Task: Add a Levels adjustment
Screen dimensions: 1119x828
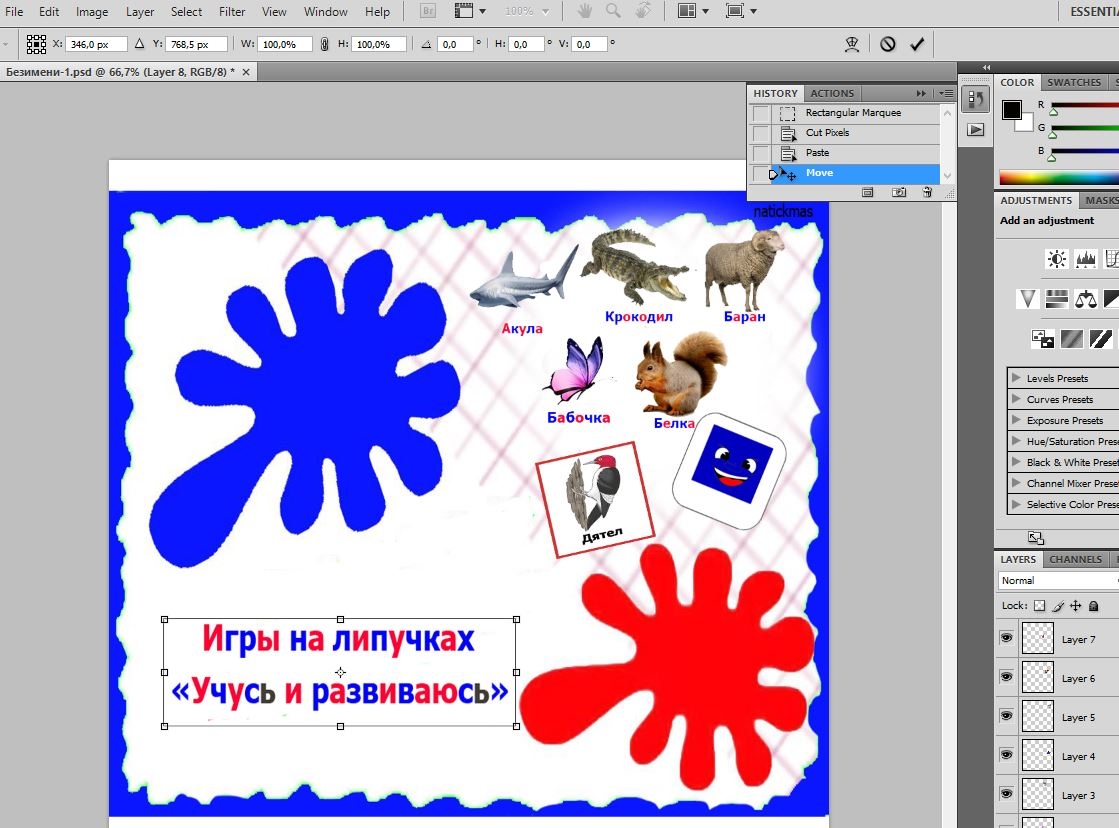Action: point(1085,258)
